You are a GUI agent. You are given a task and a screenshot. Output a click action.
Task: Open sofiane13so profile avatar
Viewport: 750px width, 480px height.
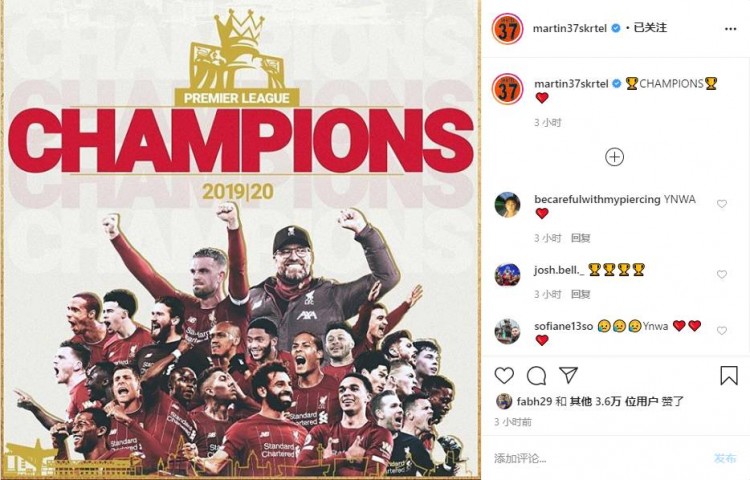(507, 331)
